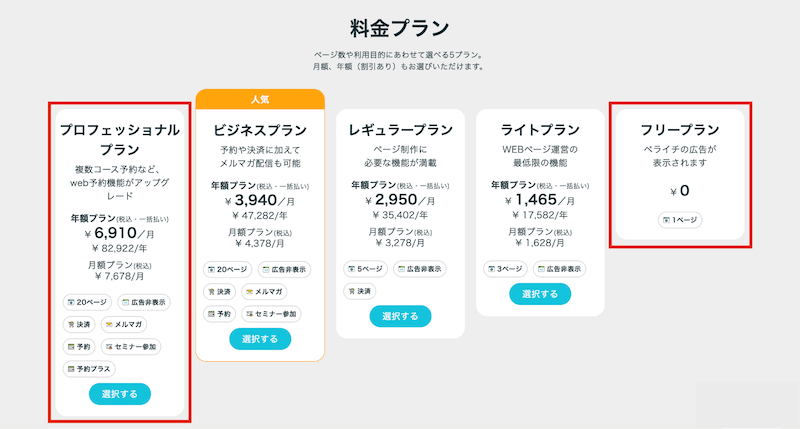Click the セミナー参加 tag in the Business plan

(x=270, y=313)
